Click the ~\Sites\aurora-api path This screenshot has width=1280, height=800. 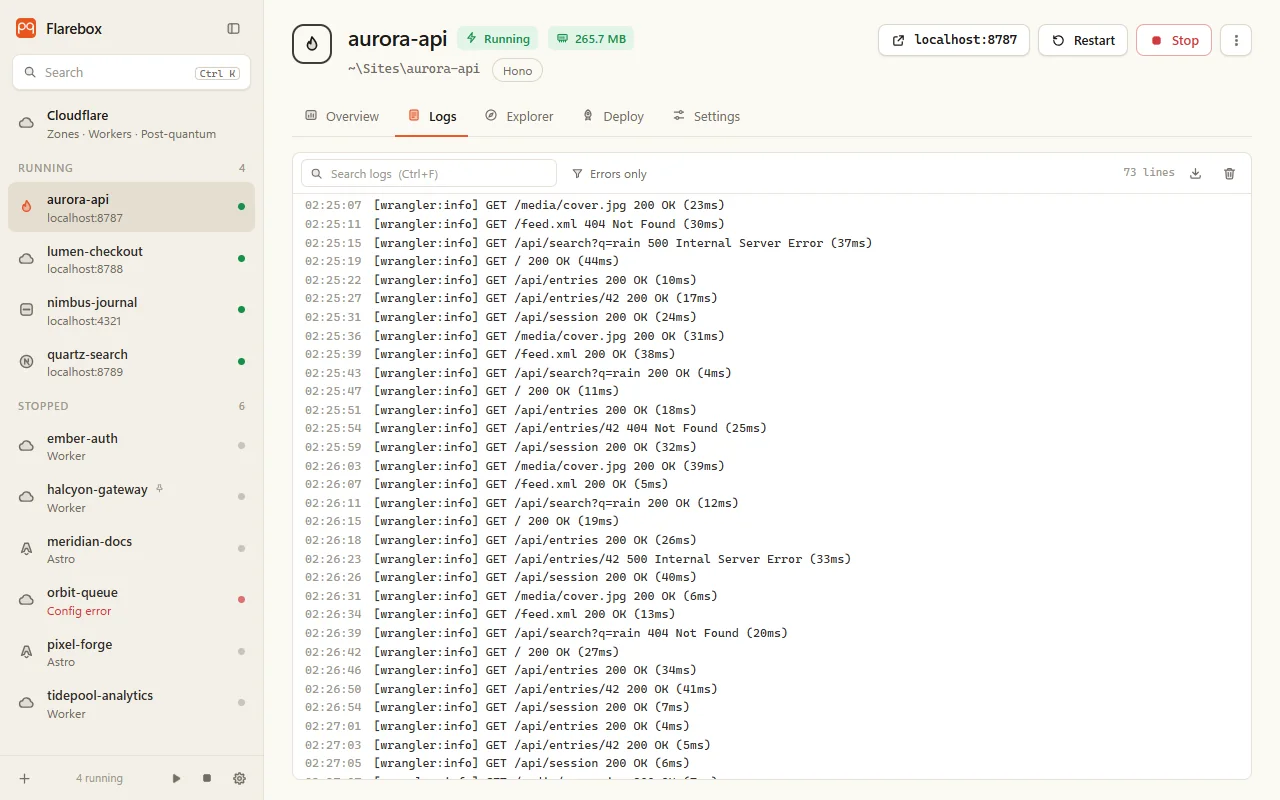[x=414, y=69]
